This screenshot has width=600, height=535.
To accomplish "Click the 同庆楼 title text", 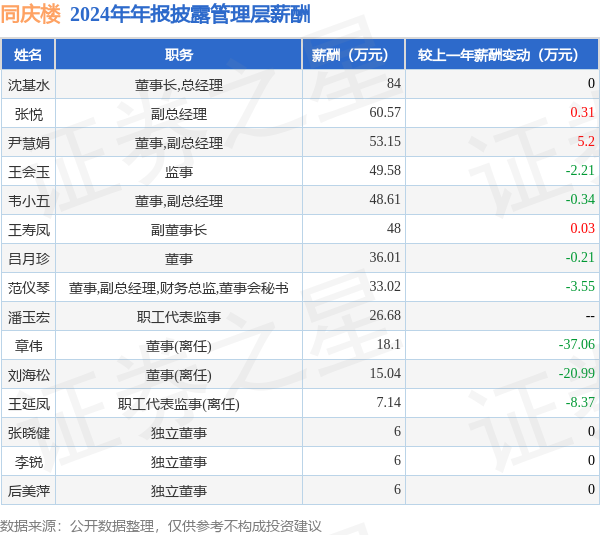I will 31,15.
